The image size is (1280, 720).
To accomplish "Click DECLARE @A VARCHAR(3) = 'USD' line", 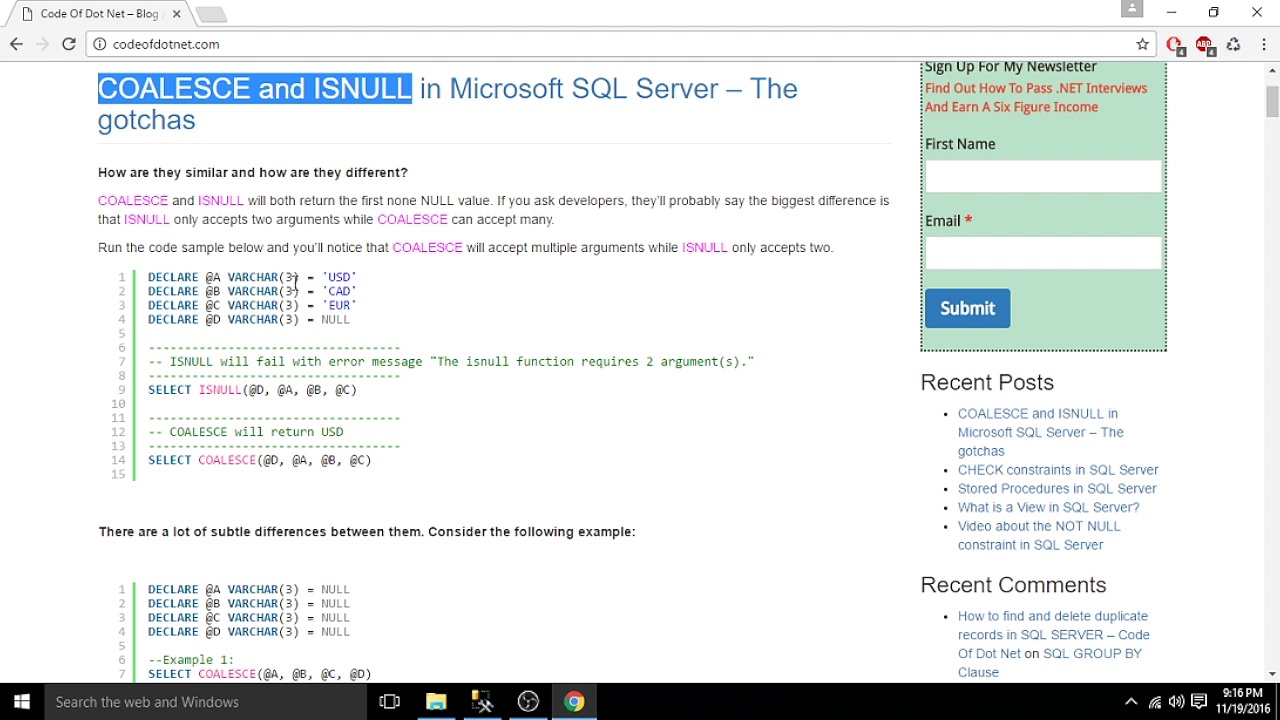I will (x=252, y=277).
